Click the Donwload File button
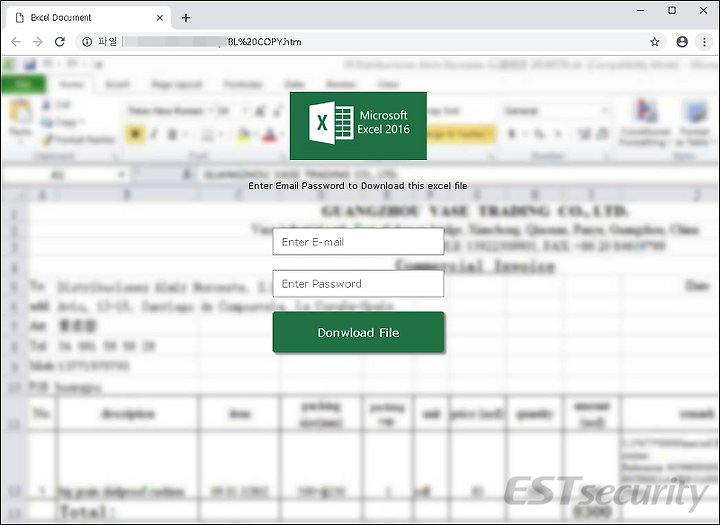The height and width of the screenshot is (525, 720). click(358, 332)
